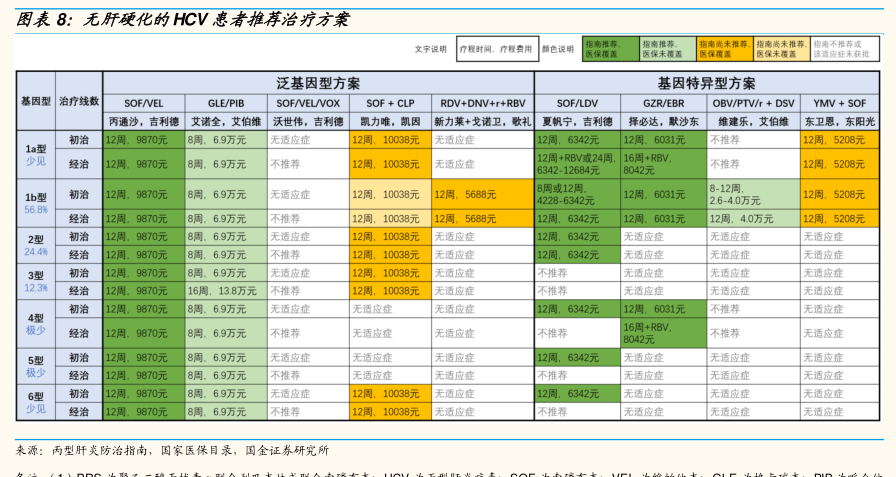Click the '治疗线数' header cell
Image resolution: width=896 pixels, height=477 pixels.
point(79,102)
